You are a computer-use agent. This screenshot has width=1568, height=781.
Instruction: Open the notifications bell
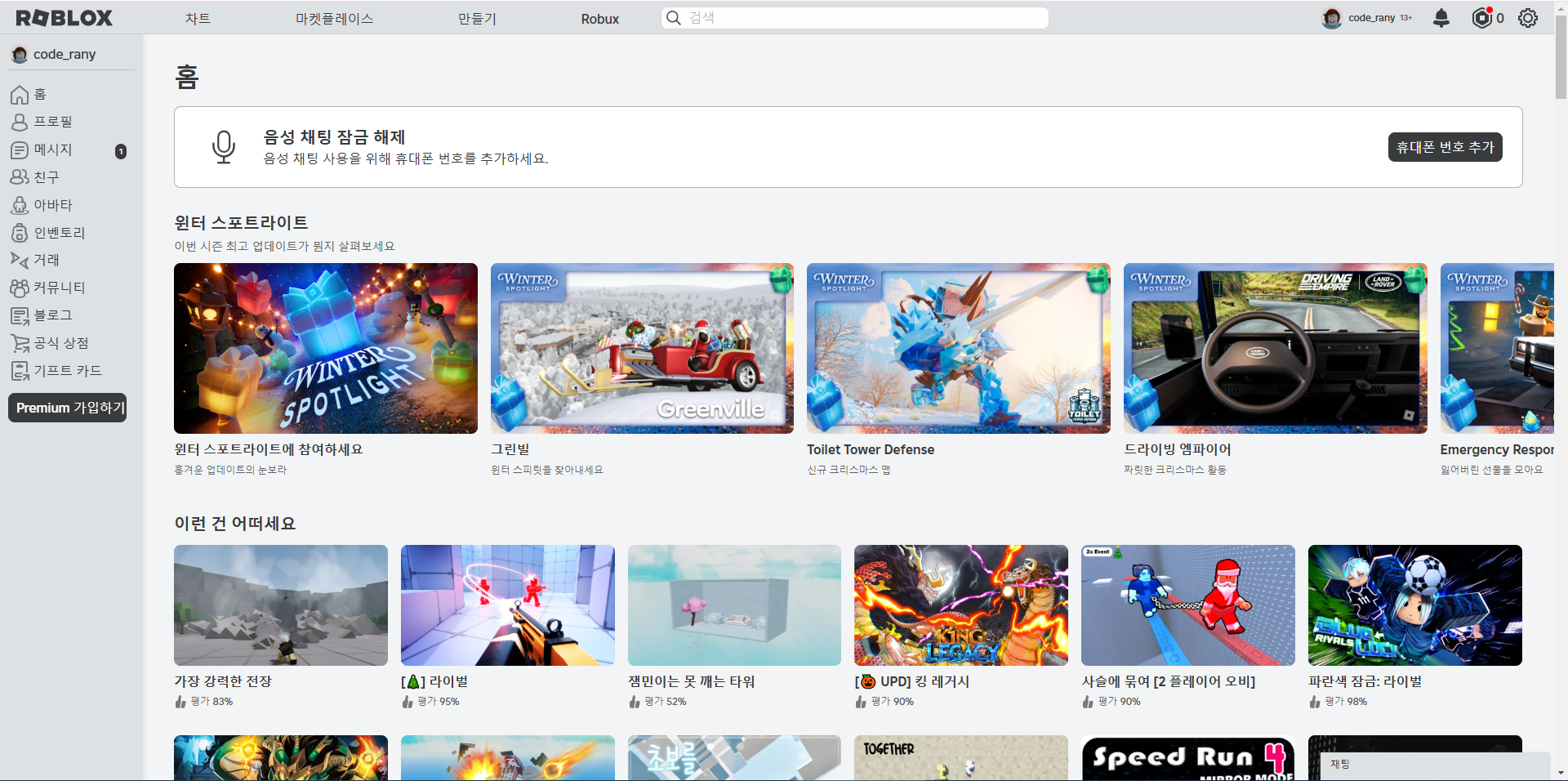point(1441,18)
